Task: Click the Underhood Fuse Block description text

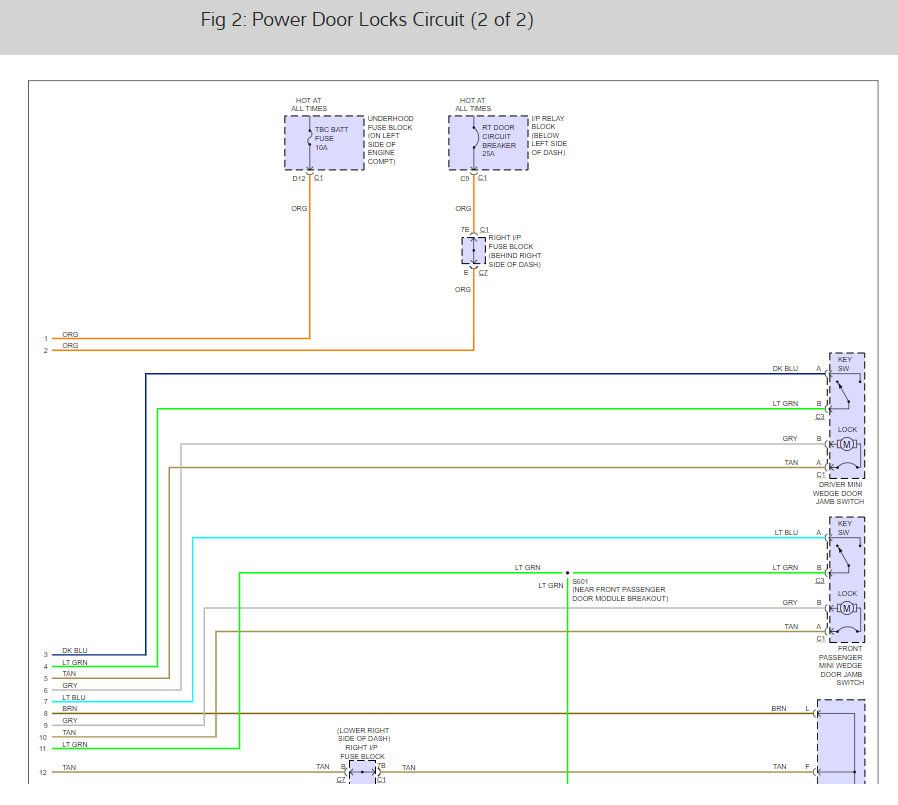Action: (390, 140)
